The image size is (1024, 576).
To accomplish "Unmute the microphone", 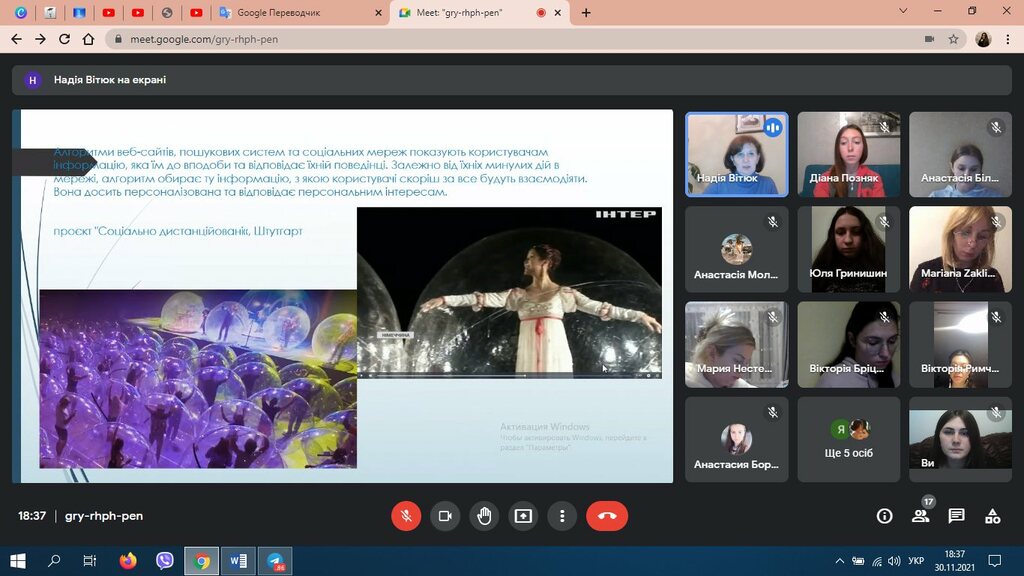I will pyautogui.click(x=406, y=516).
